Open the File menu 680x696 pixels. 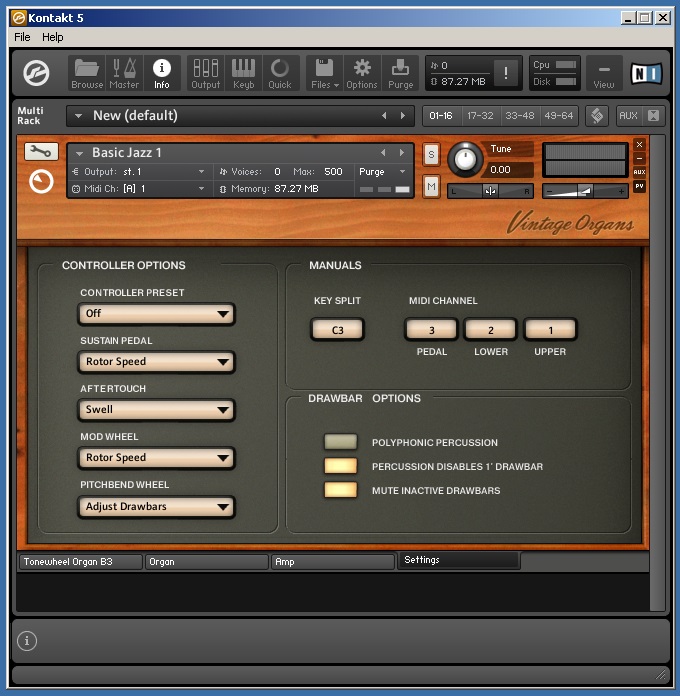22,37
